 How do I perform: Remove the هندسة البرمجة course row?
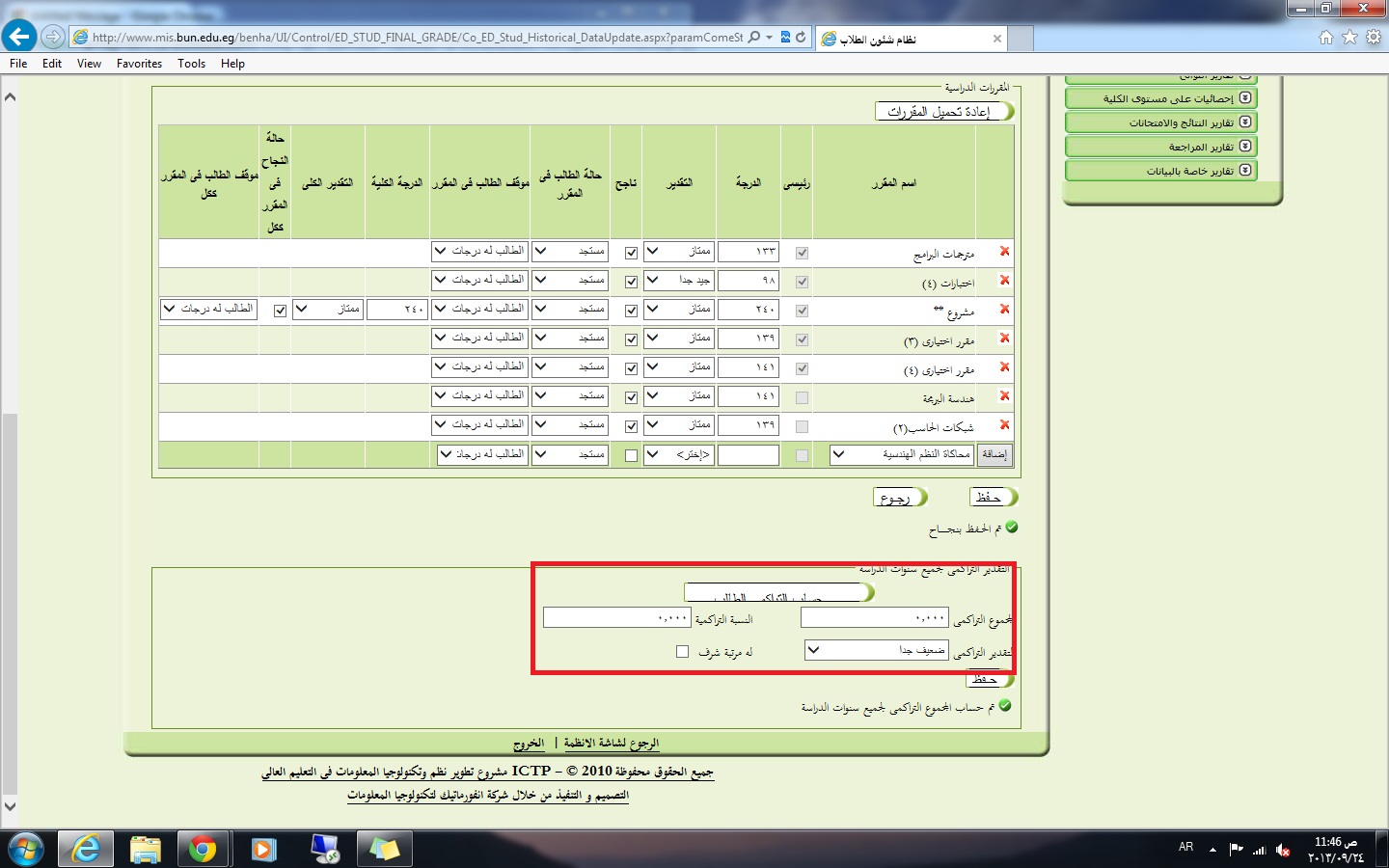1004,395
